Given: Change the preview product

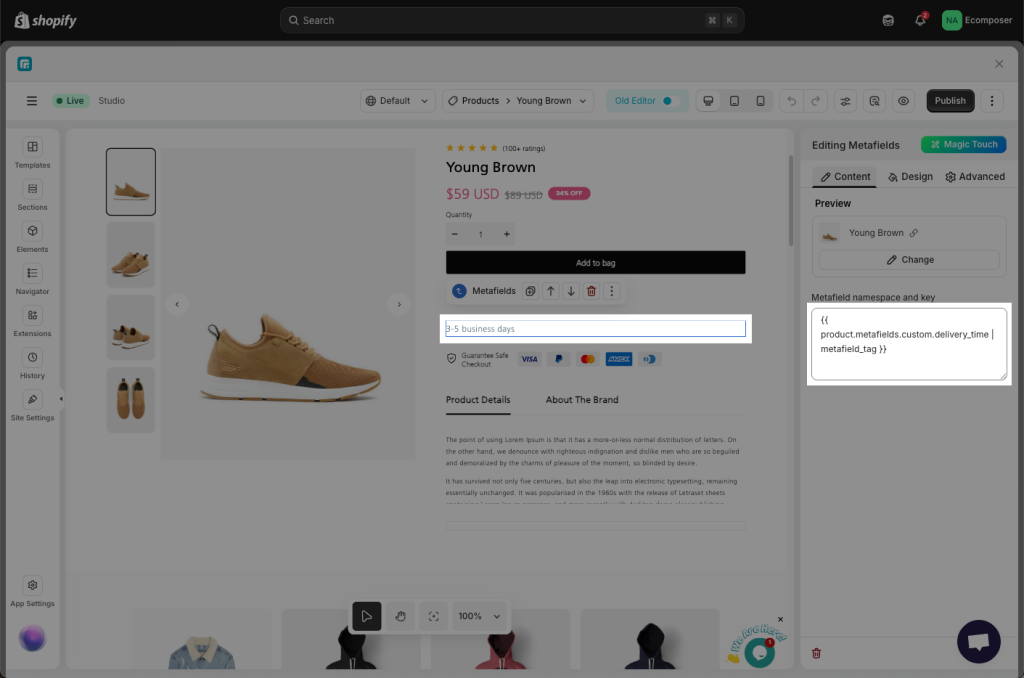Looking at the screenshot, I should point(909,260).
